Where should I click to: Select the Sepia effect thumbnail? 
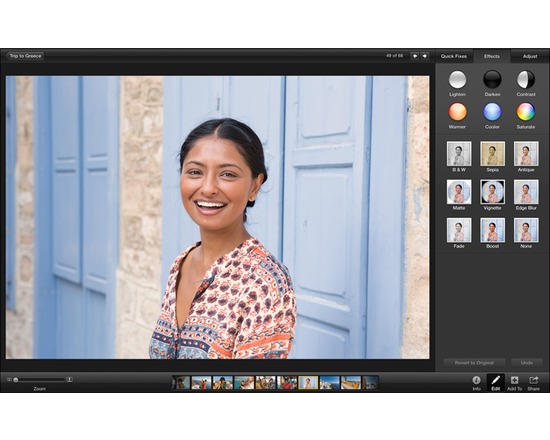point(492,154)
